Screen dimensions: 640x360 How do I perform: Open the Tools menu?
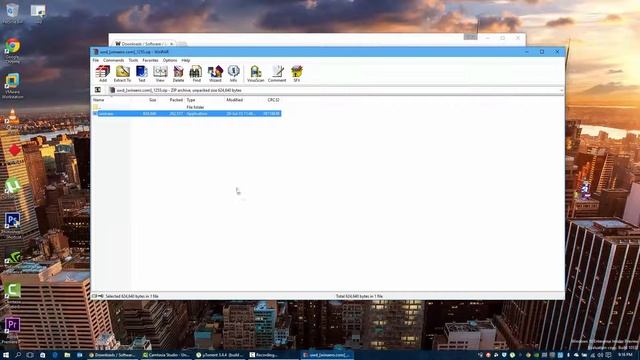point(133,60)
